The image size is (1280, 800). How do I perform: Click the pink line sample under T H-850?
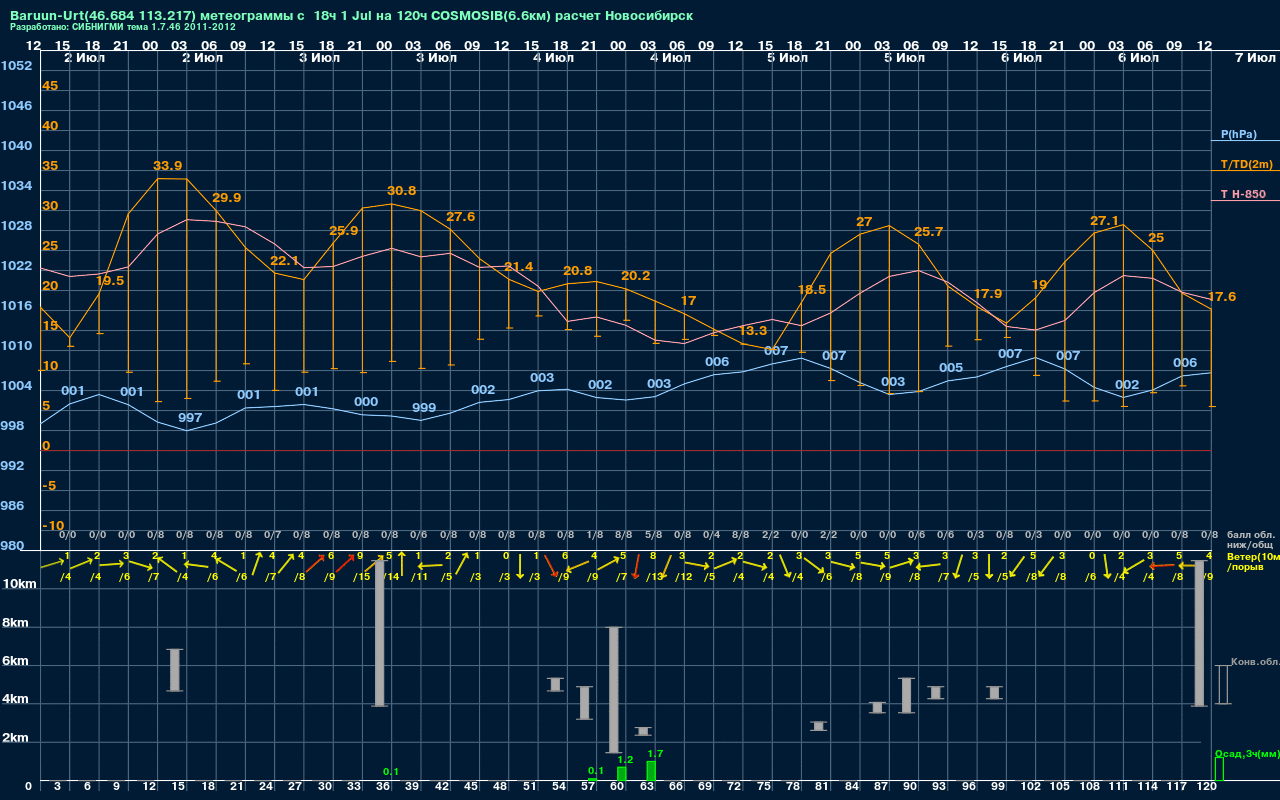[1245, 201]
